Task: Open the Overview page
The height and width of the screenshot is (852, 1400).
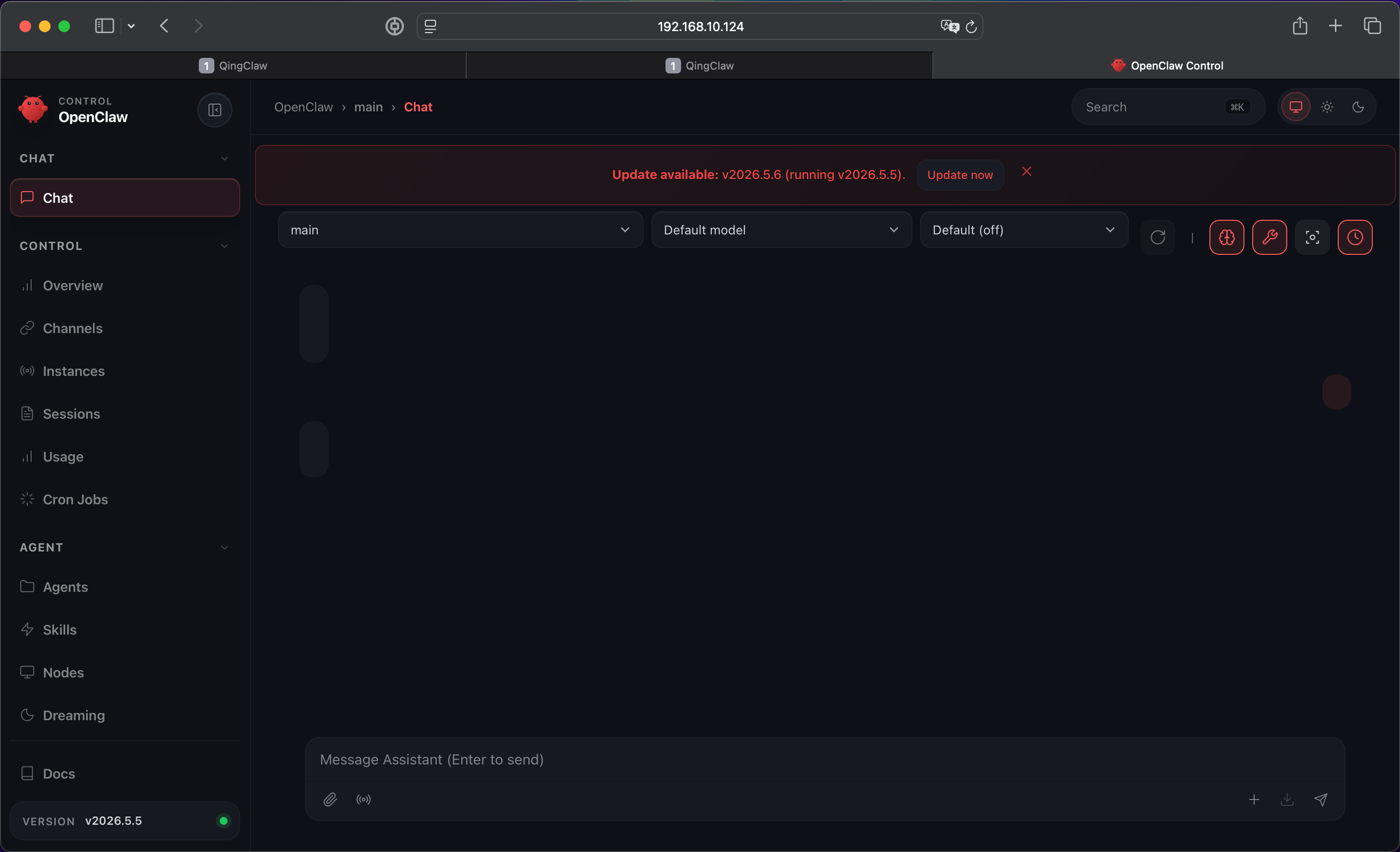Action: pos(125,285)
